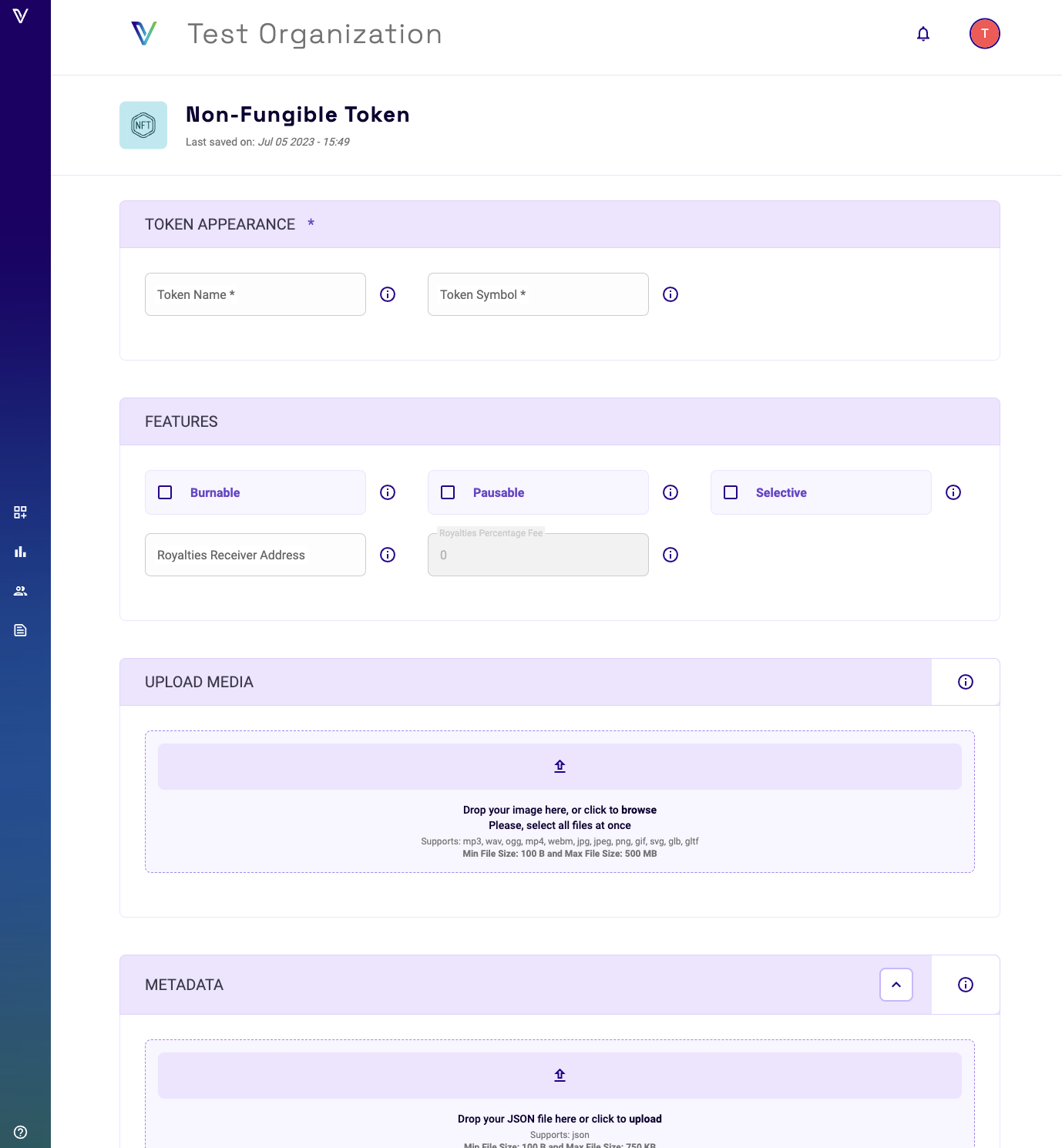Enable the Pausable checkbox
The width and height of the screenshot is (1062, 1148).
click(x=448, y=492)
